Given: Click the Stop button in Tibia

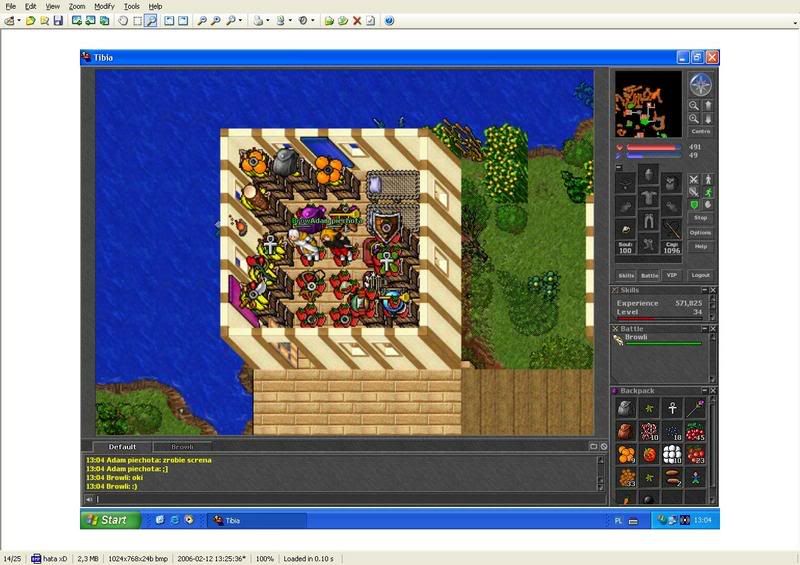Looking at the screenshot, I should (x=701, y=218).
